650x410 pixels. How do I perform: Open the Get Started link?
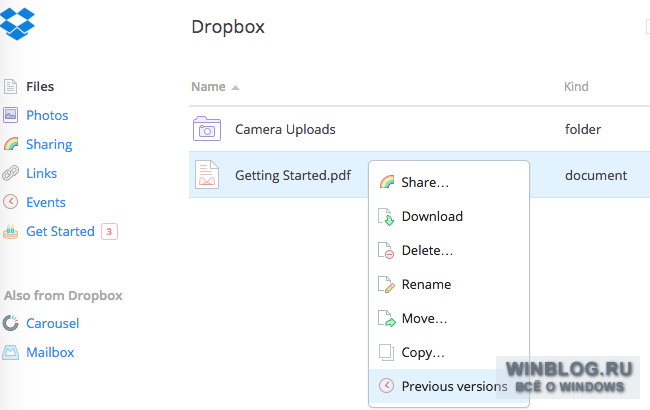click(60, 231)
